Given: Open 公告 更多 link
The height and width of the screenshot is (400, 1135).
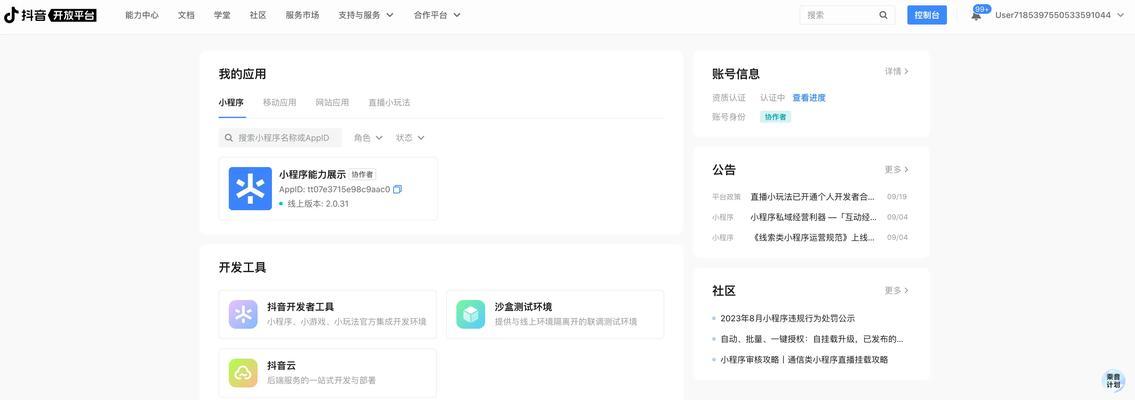Looking at the screenshot, I should pos(896,169).
